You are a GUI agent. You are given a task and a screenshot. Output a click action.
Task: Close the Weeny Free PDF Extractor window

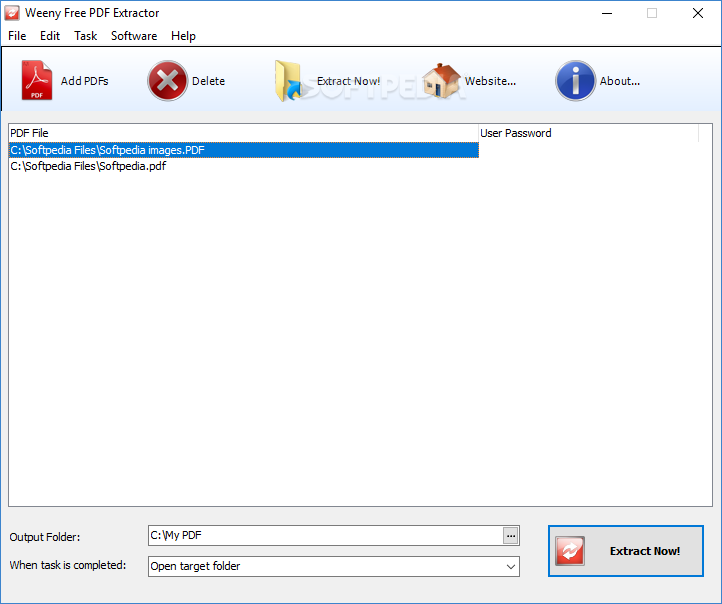pos(698,13)
